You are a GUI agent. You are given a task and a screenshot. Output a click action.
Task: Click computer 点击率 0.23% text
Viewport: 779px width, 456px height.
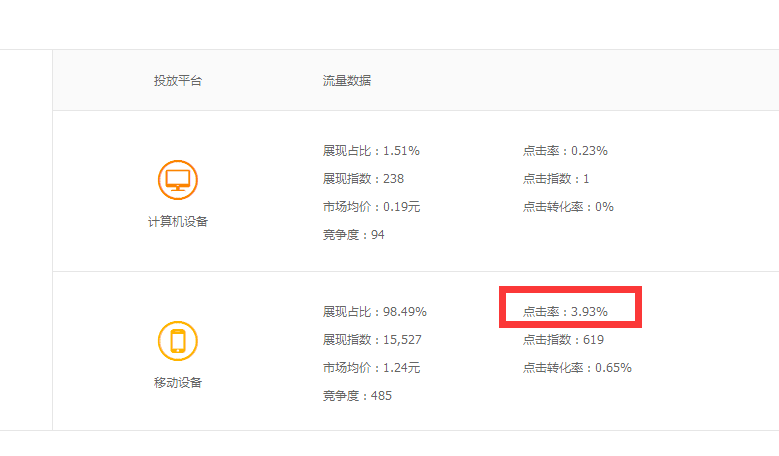pyautogui.click(x=565, y=151)
